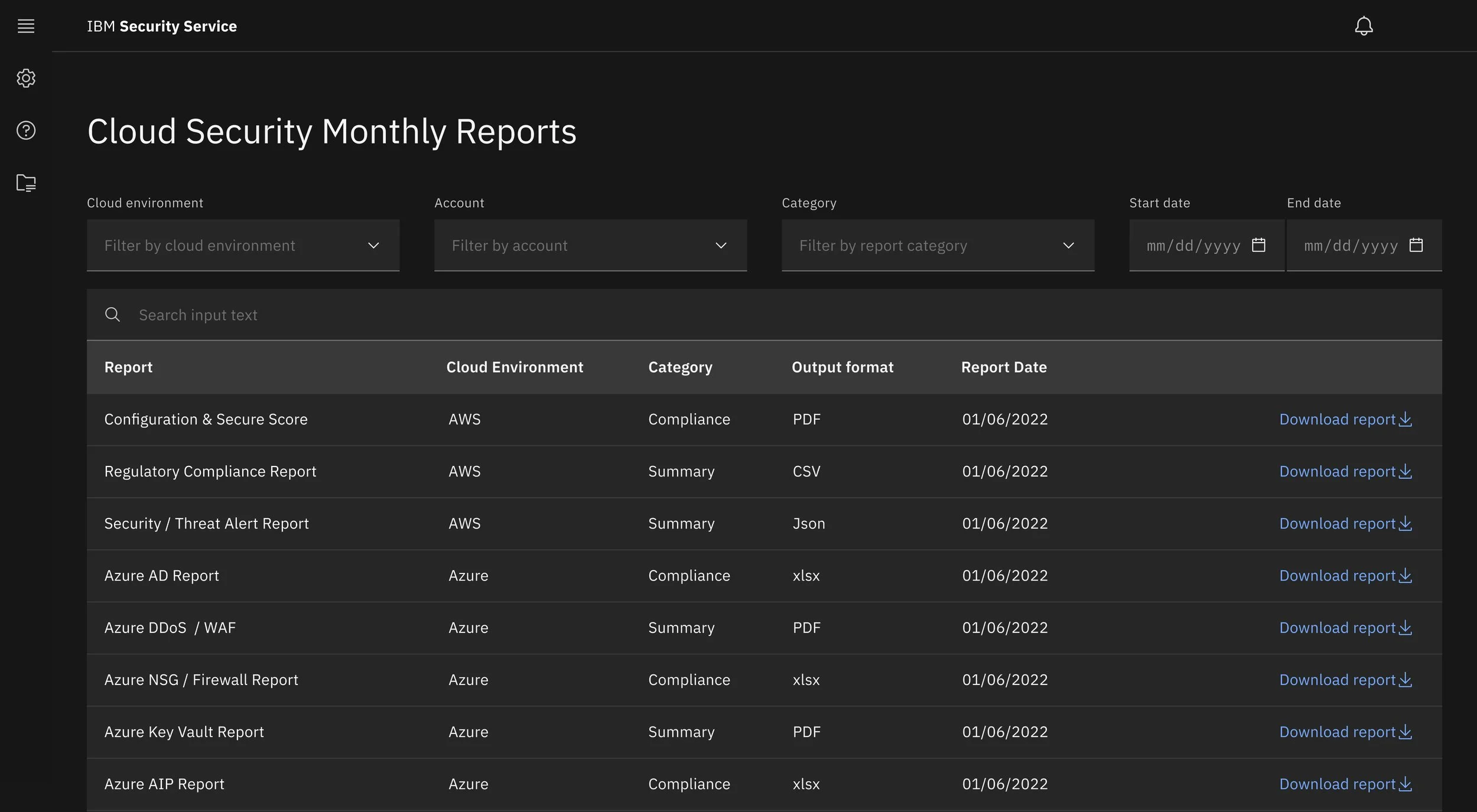
Task: Open the End date calendar icon
Action: click(1416, 245)
